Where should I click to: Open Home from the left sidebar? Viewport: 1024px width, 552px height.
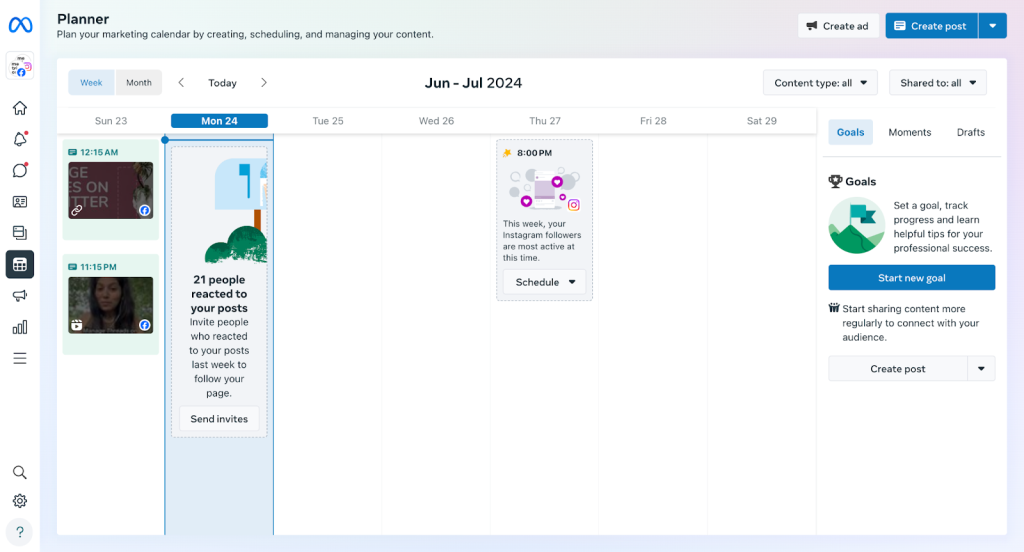pos(20,108)
